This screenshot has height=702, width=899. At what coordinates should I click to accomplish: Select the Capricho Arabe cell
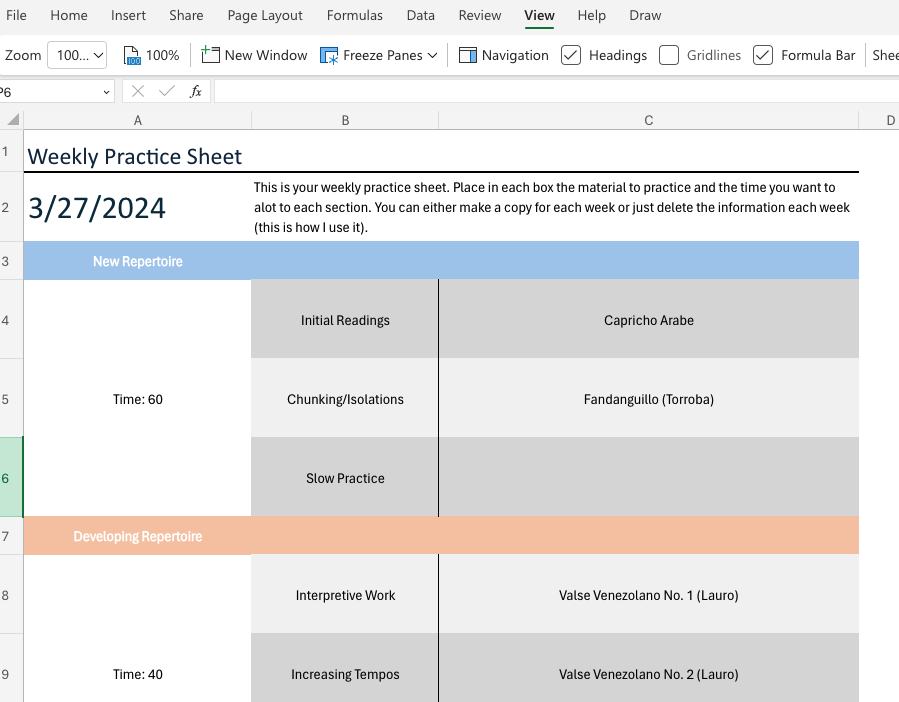click(649, 319)
